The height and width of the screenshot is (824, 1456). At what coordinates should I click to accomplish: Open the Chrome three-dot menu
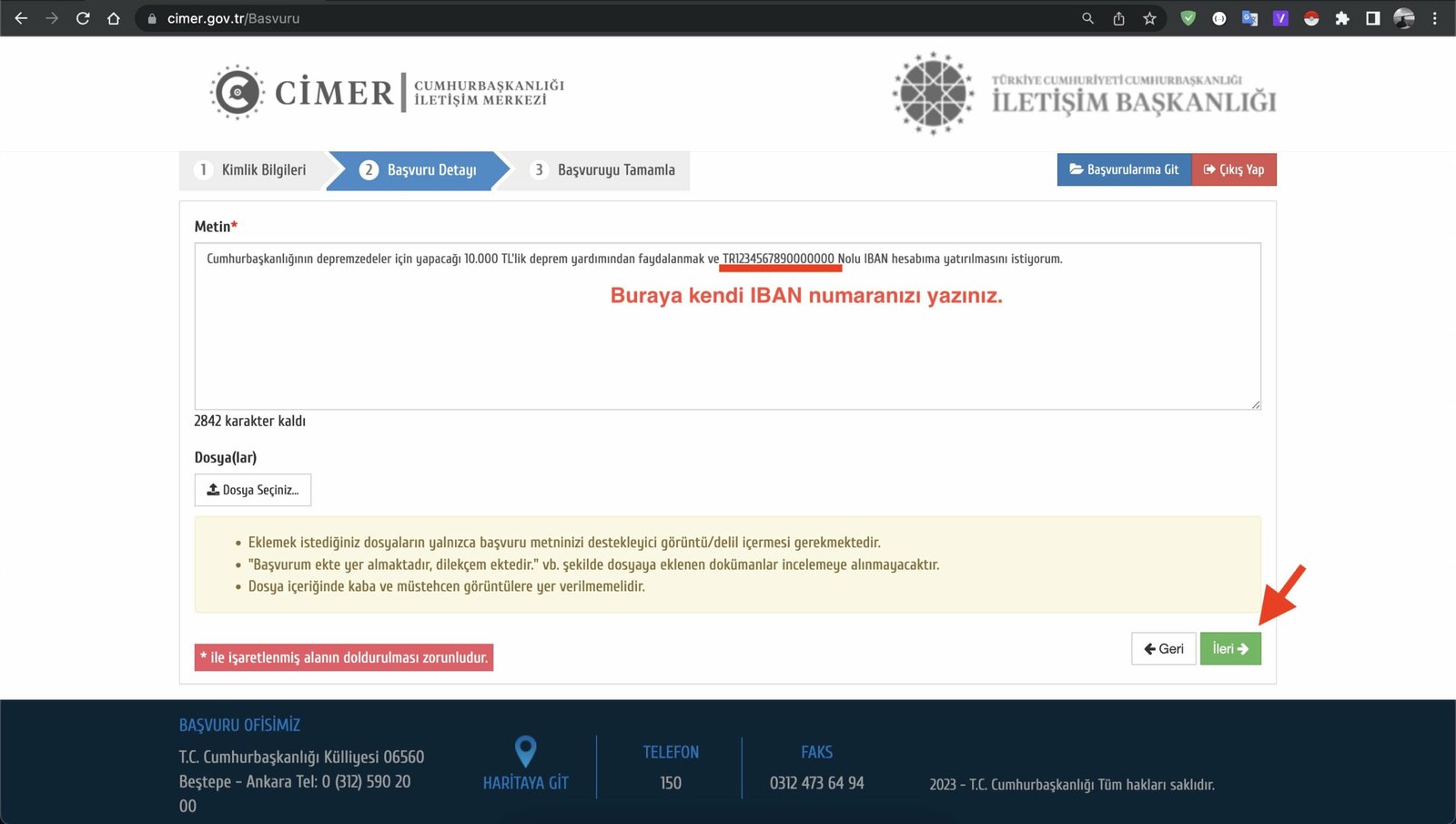tap(1433, 18)
